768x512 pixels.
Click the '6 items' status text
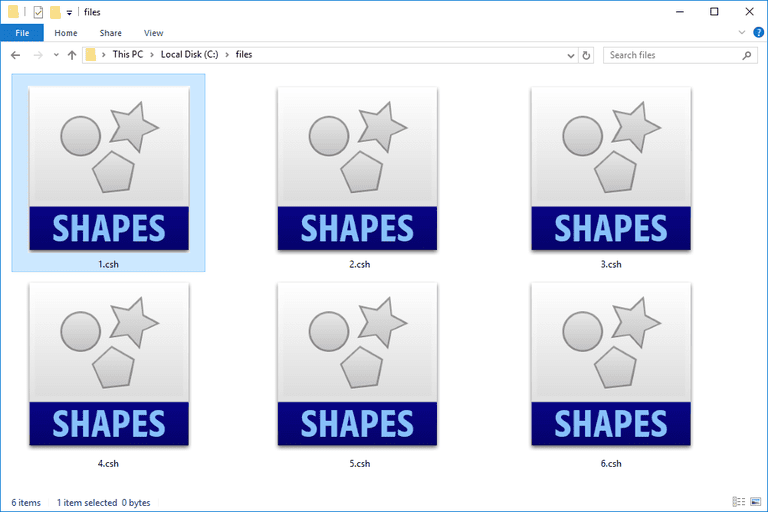(26, 503)
